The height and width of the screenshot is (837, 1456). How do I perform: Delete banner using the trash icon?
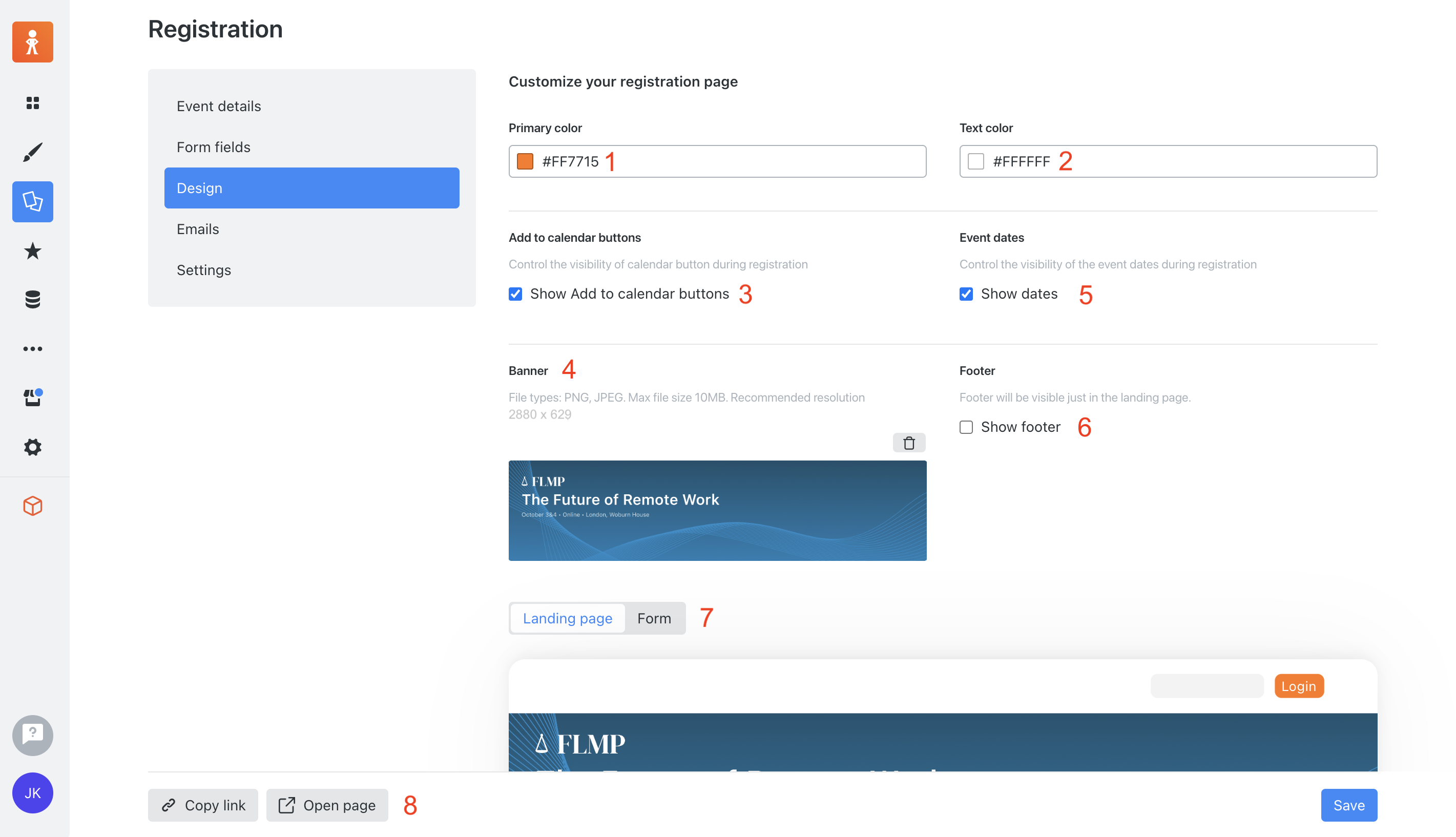(x=909, y=443)
